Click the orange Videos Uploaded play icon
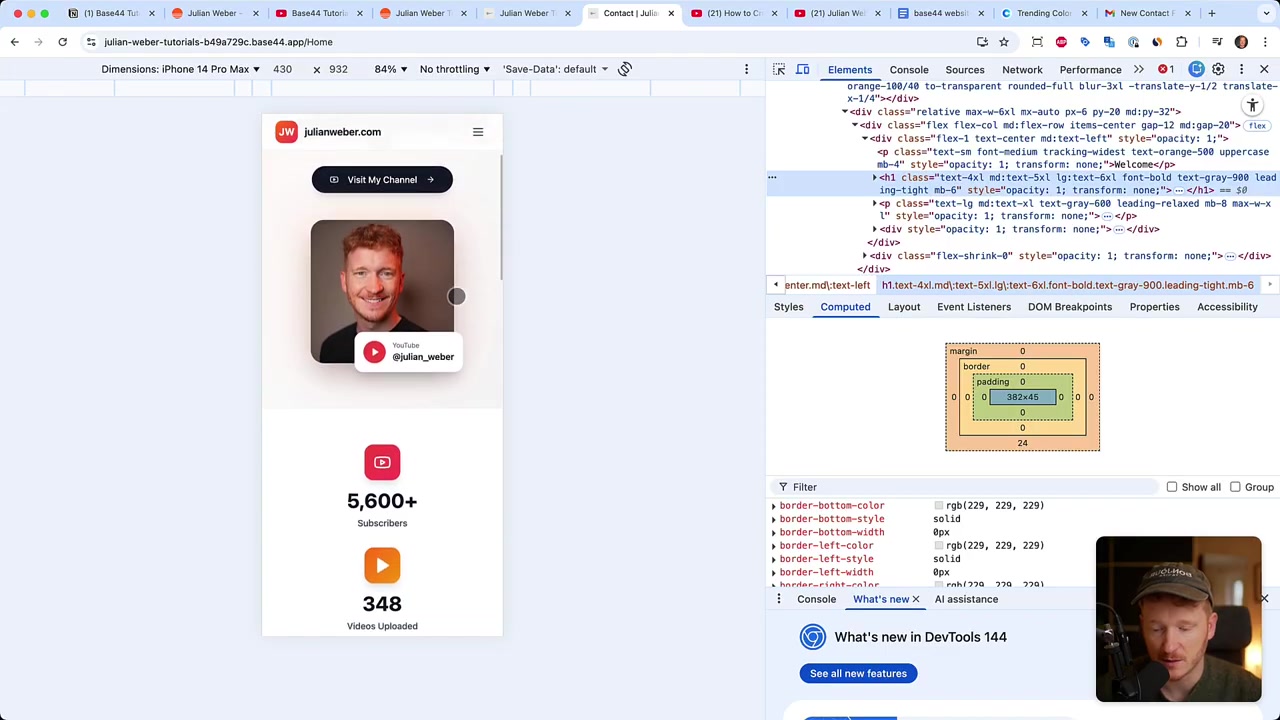The image size is (1280, 720). click(x=382, y=565)
